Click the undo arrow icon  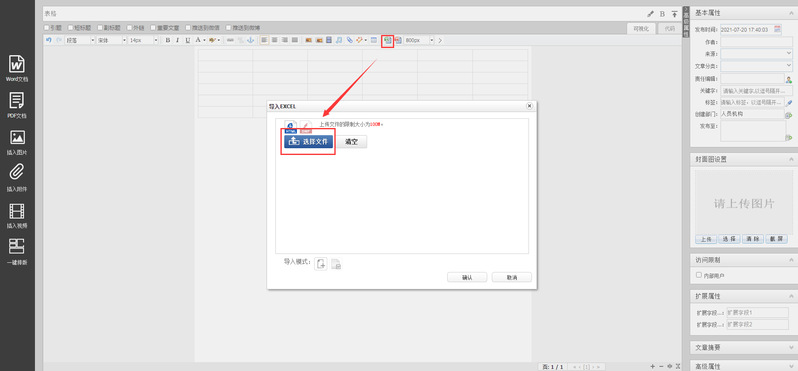tap(49, 40)
